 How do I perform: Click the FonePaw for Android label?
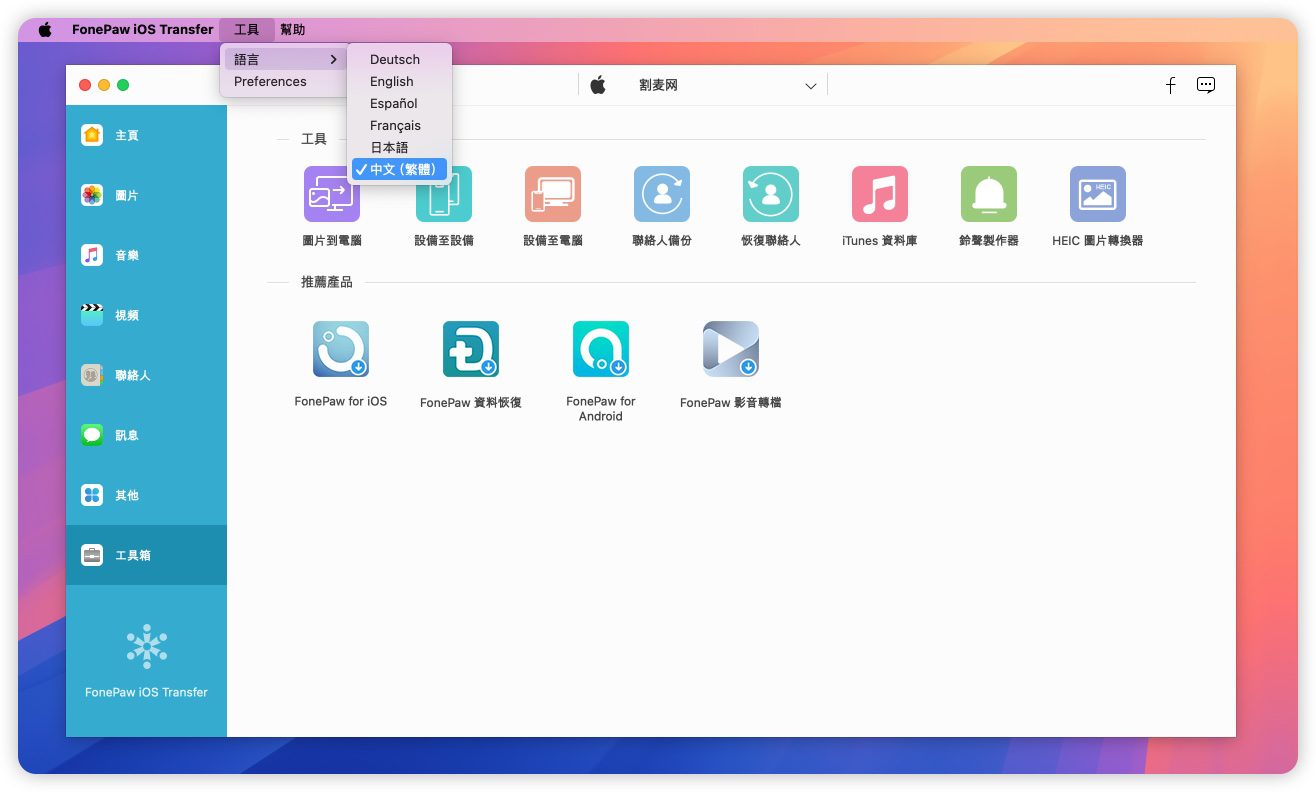point(601,409)
